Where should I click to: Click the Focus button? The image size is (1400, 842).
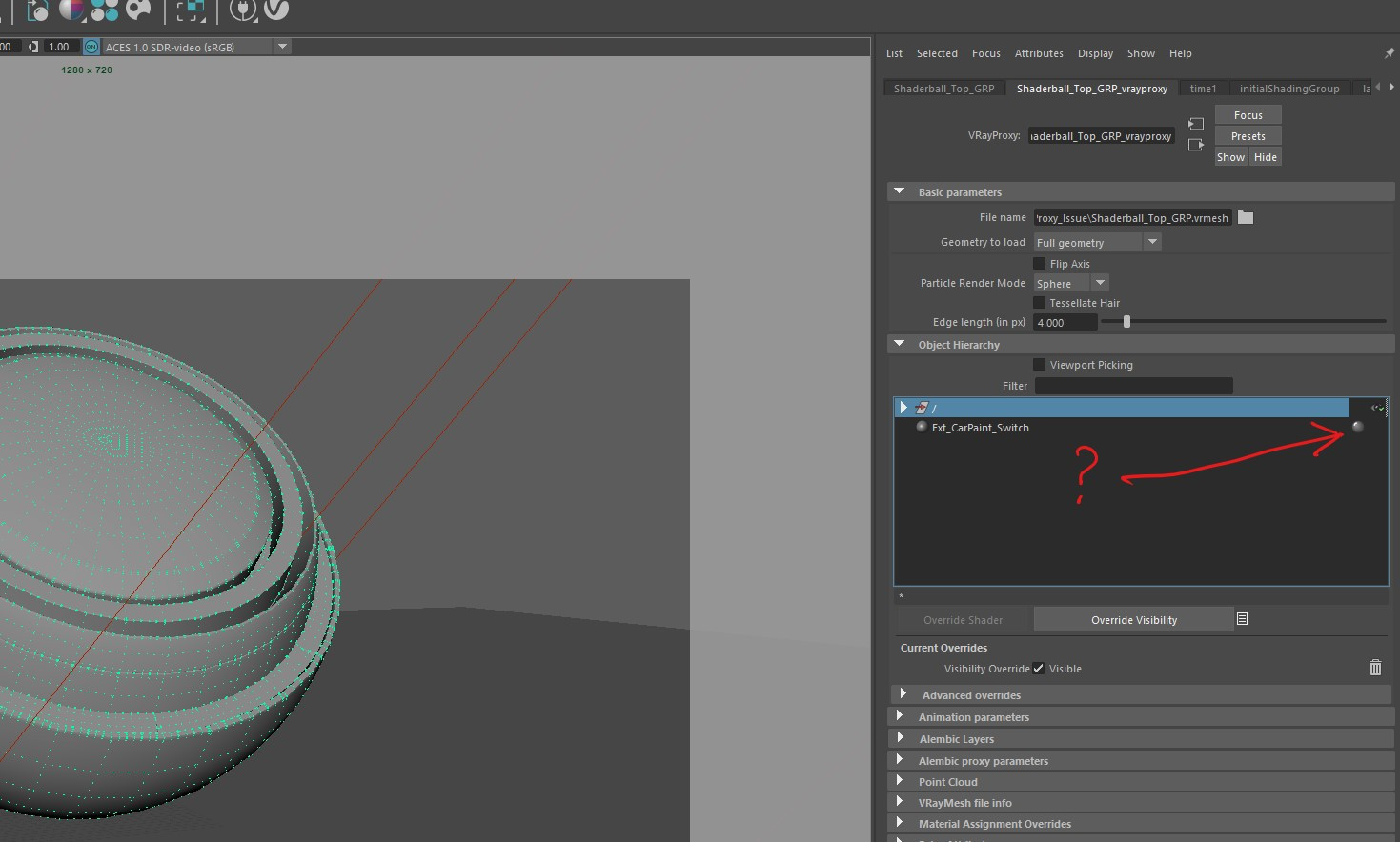pyautogui.click(x=1248, y=115)
